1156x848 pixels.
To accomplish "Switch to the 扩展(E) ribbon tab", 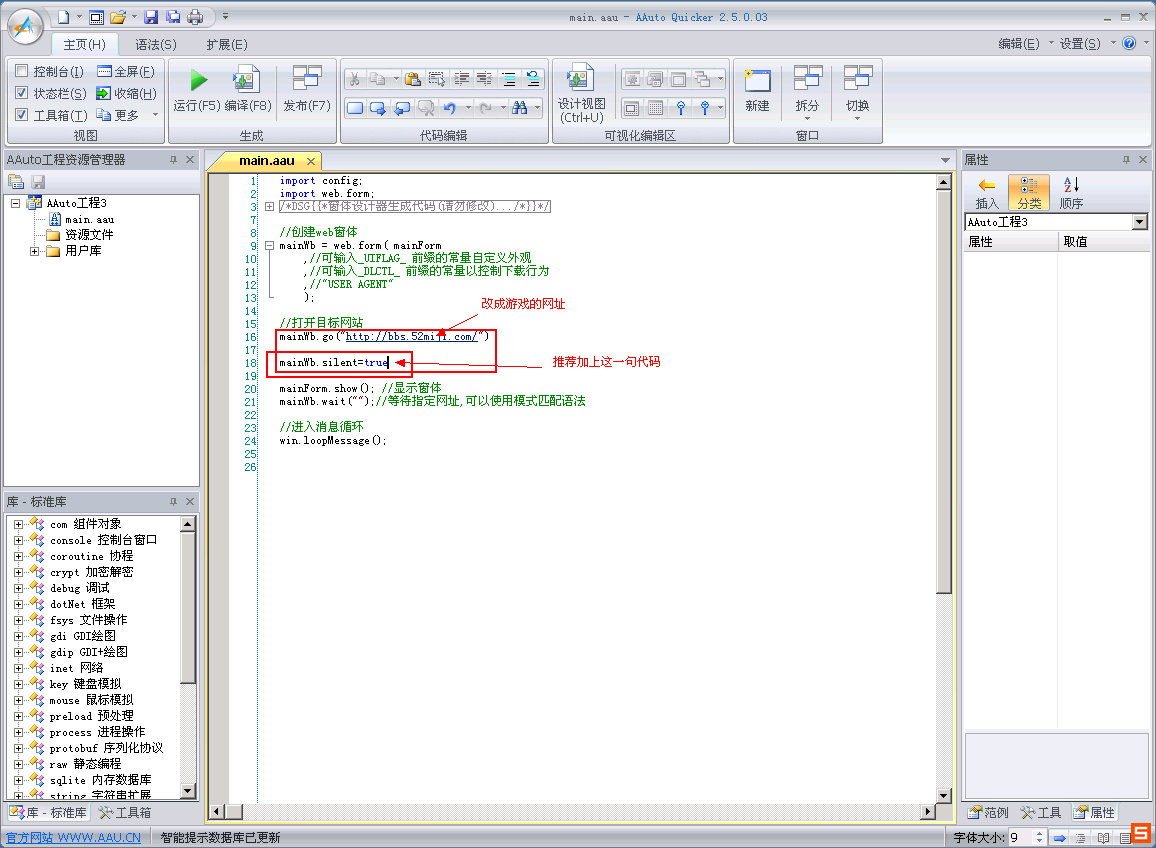I will point(227,44).
